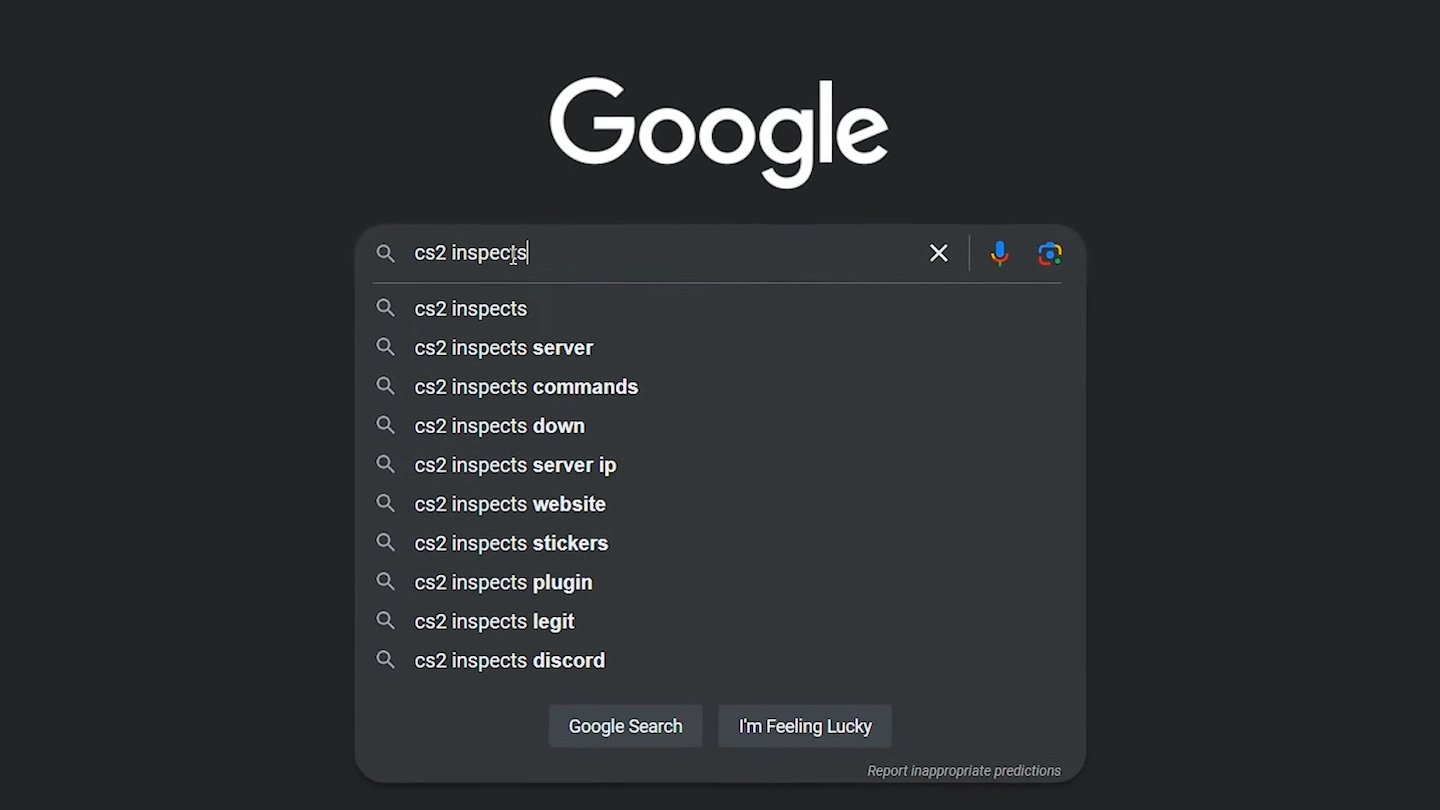Select the 'cs2 inspects server ip' suggestion
1440x810 pixels.
click(x=720, y=465)
